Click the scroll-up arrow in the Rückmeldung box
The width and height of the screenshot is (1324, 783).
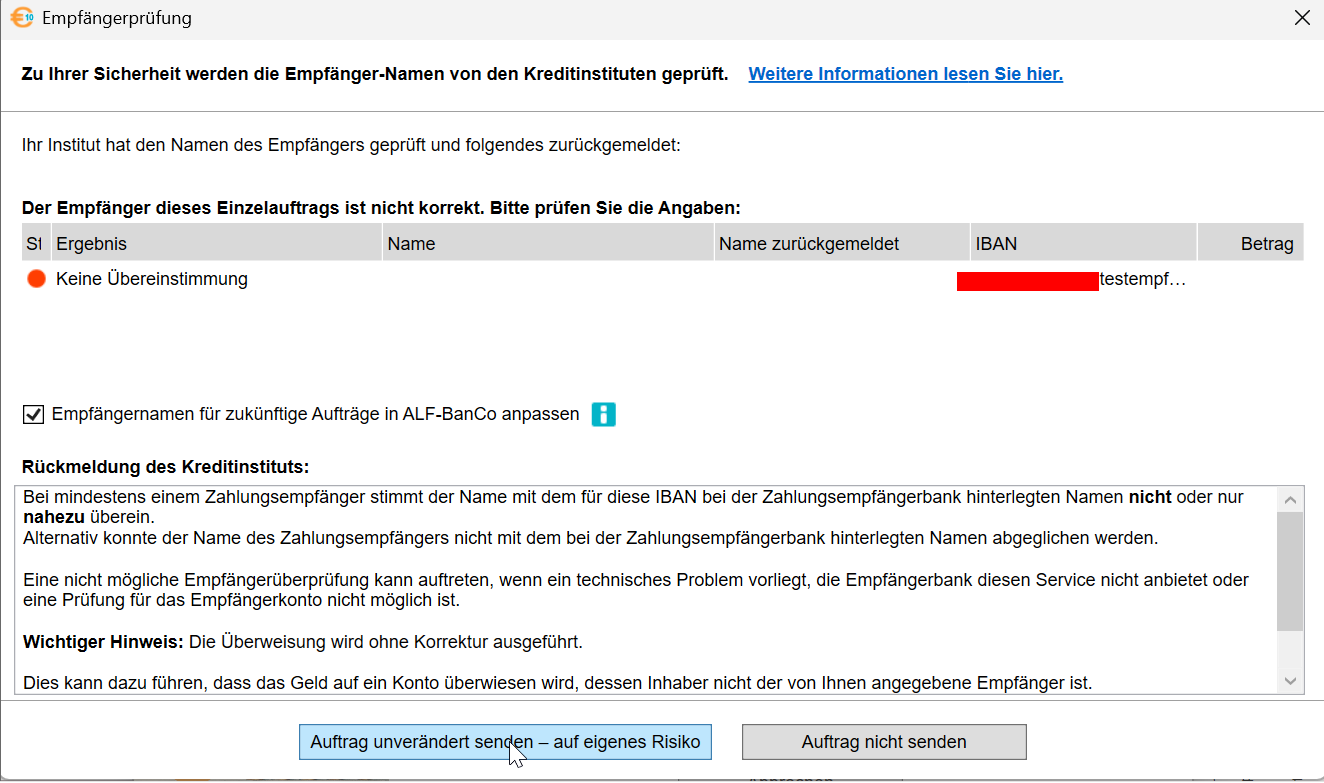1290,500
